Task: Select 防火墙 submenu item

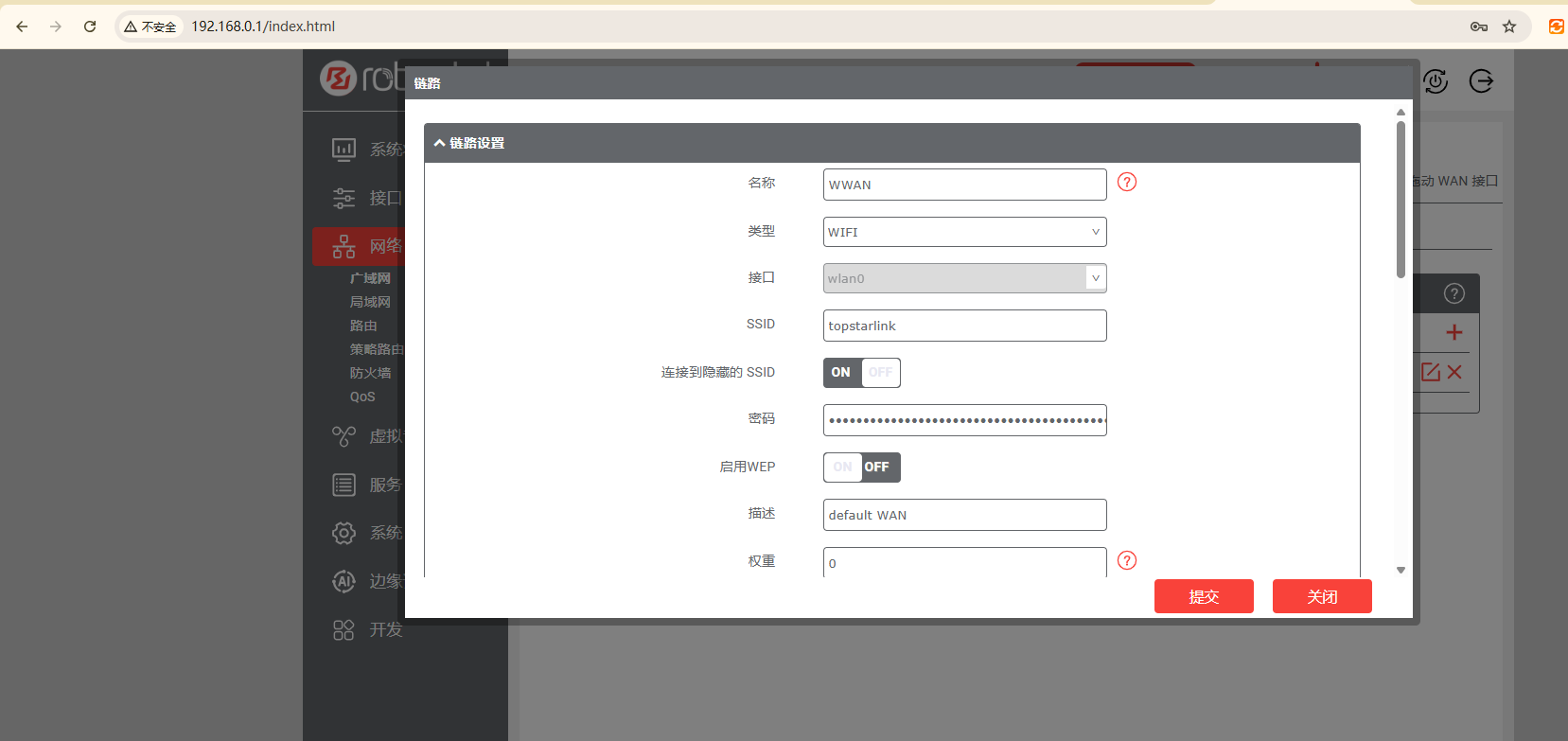Action: click(370, 373)
